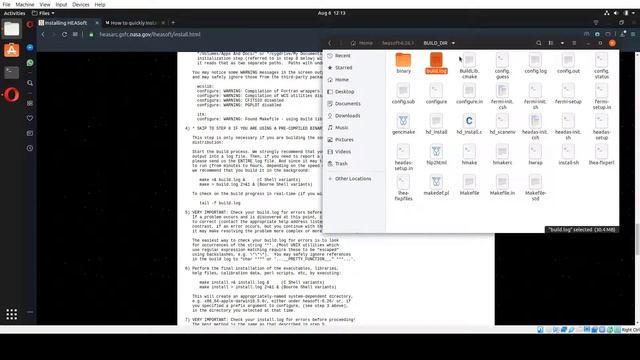Open Recent in Files sidebar

click(x=354, y=56)
